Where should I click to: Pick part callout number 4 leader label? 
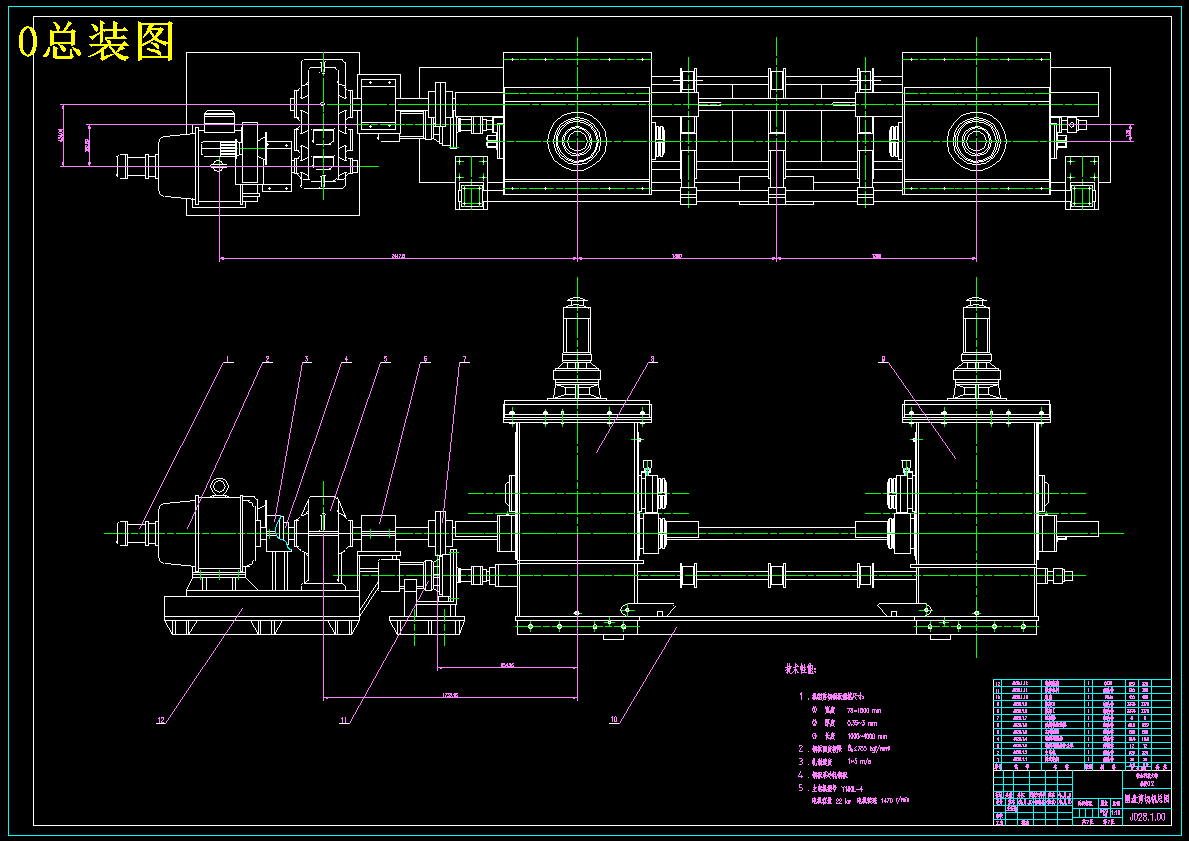[x=347, y=359]
